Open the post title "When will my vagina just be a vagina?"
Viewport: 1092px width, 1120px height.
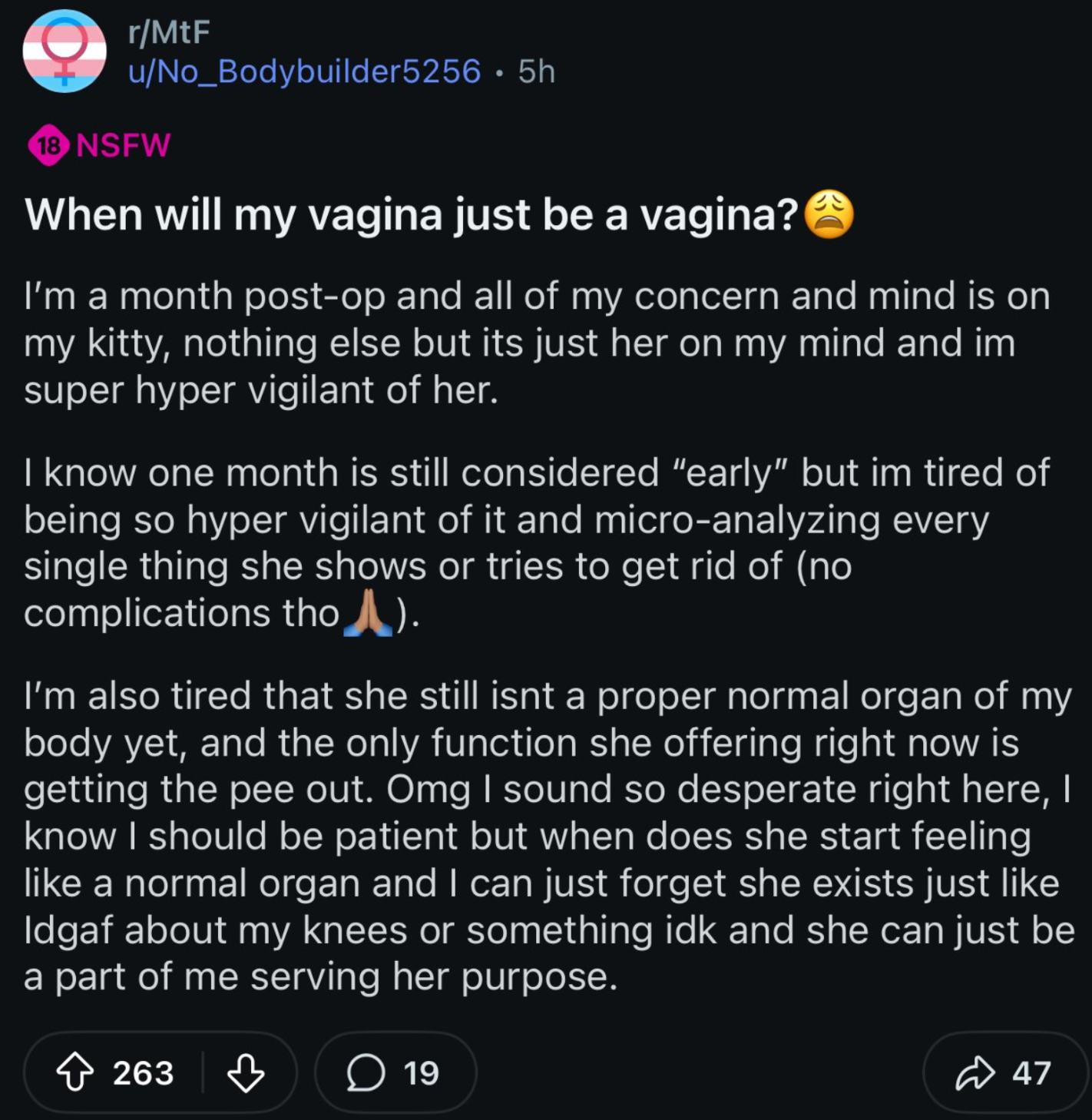(411, 214)
